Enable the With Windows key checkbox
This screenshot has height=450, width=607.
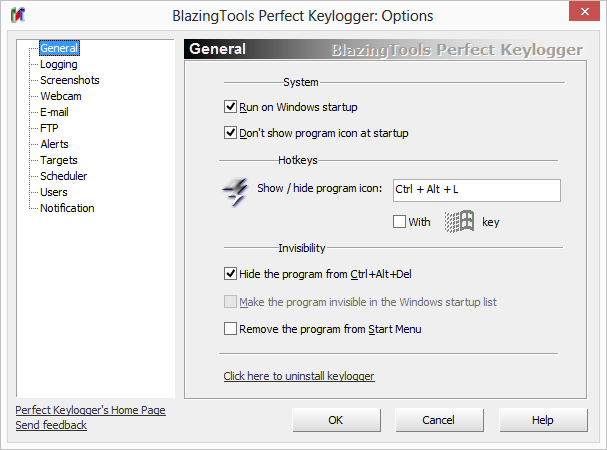pyautogui.click(x=400, y=222)
